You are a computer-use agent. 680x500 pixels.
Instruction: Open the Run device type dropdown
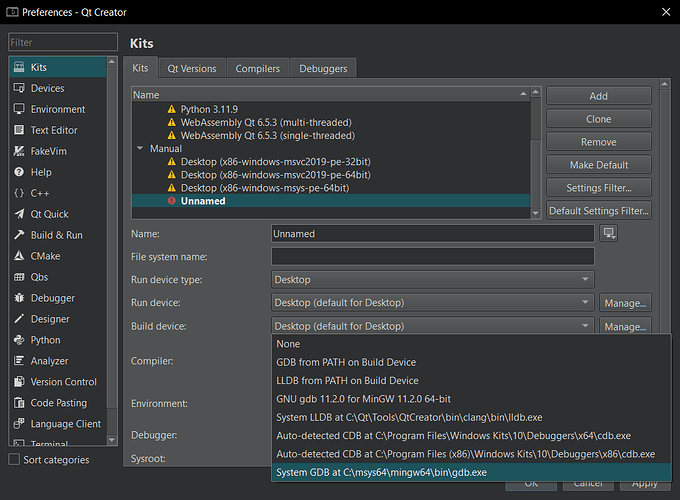pos(432,280)
